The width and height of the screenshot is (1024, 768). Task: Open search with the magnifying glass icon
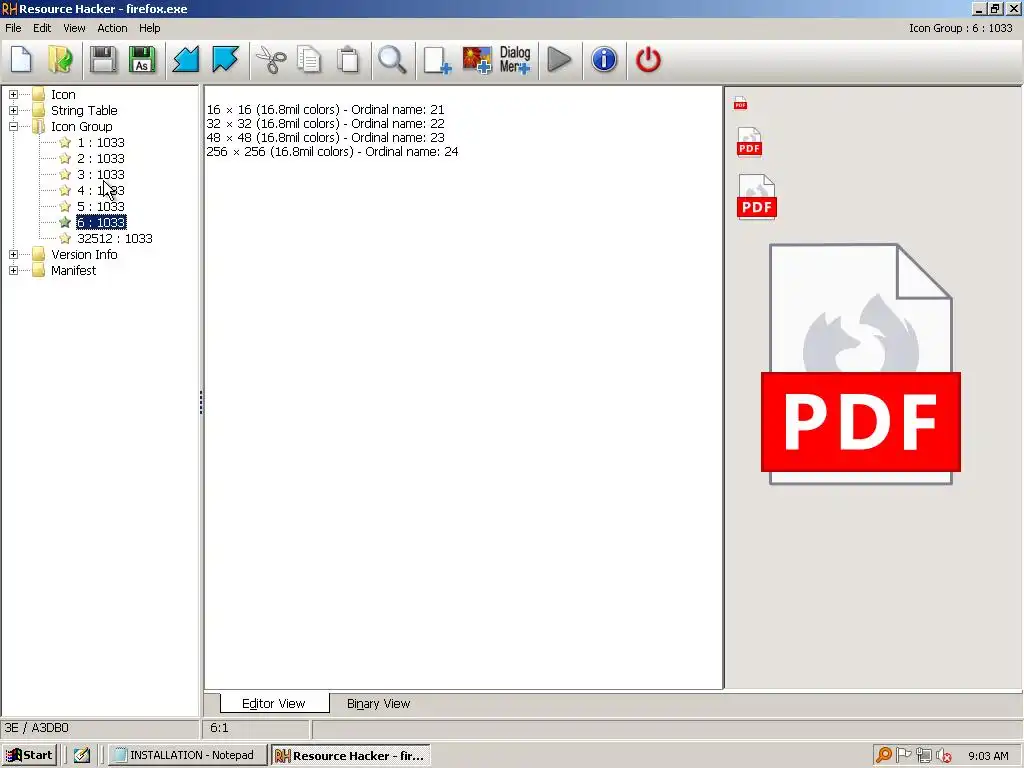[x=392, y=60]
